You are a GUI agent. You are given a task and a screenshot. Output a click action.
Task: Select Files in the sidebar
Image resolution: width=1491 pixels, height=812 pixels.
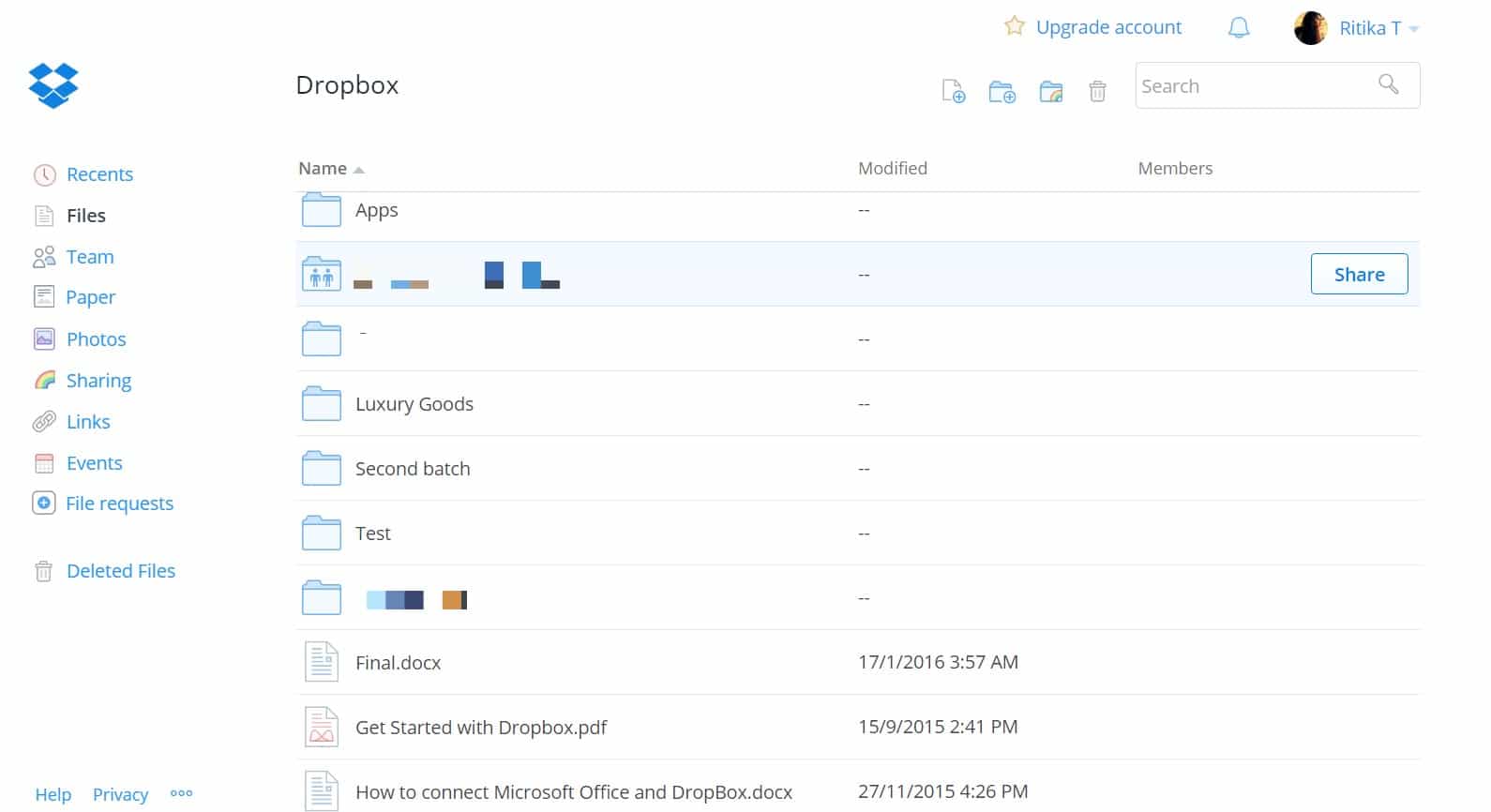[x=86, y=216]
